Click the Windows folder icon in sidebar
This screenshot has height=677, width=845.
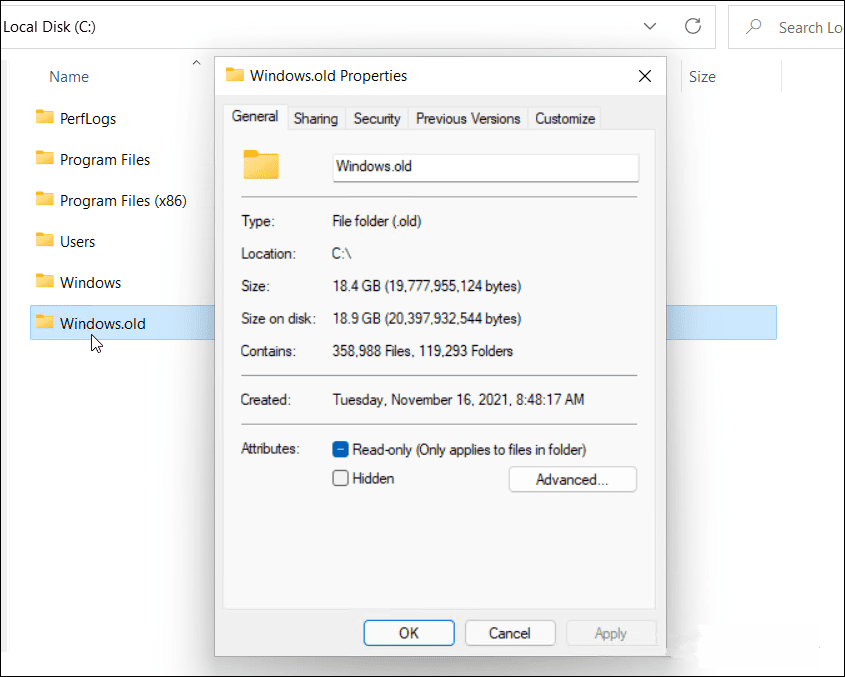(45, 281)
